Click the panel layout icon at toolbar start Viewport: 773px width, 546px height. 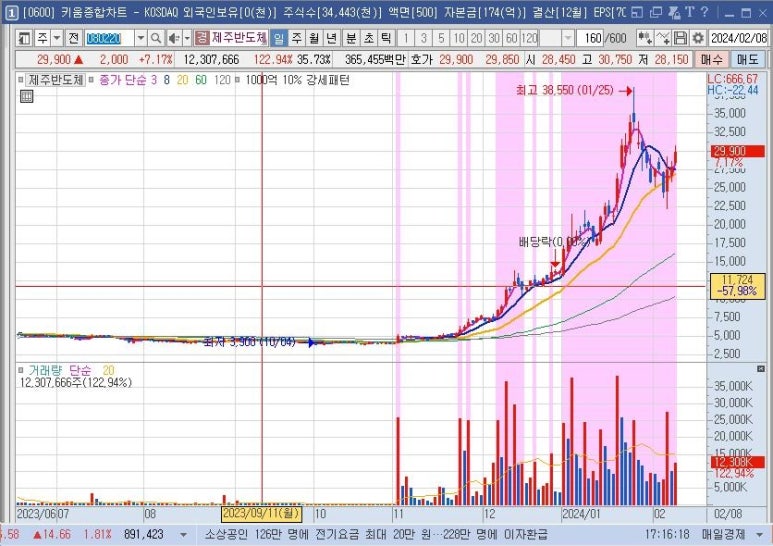tap(24, 38)
